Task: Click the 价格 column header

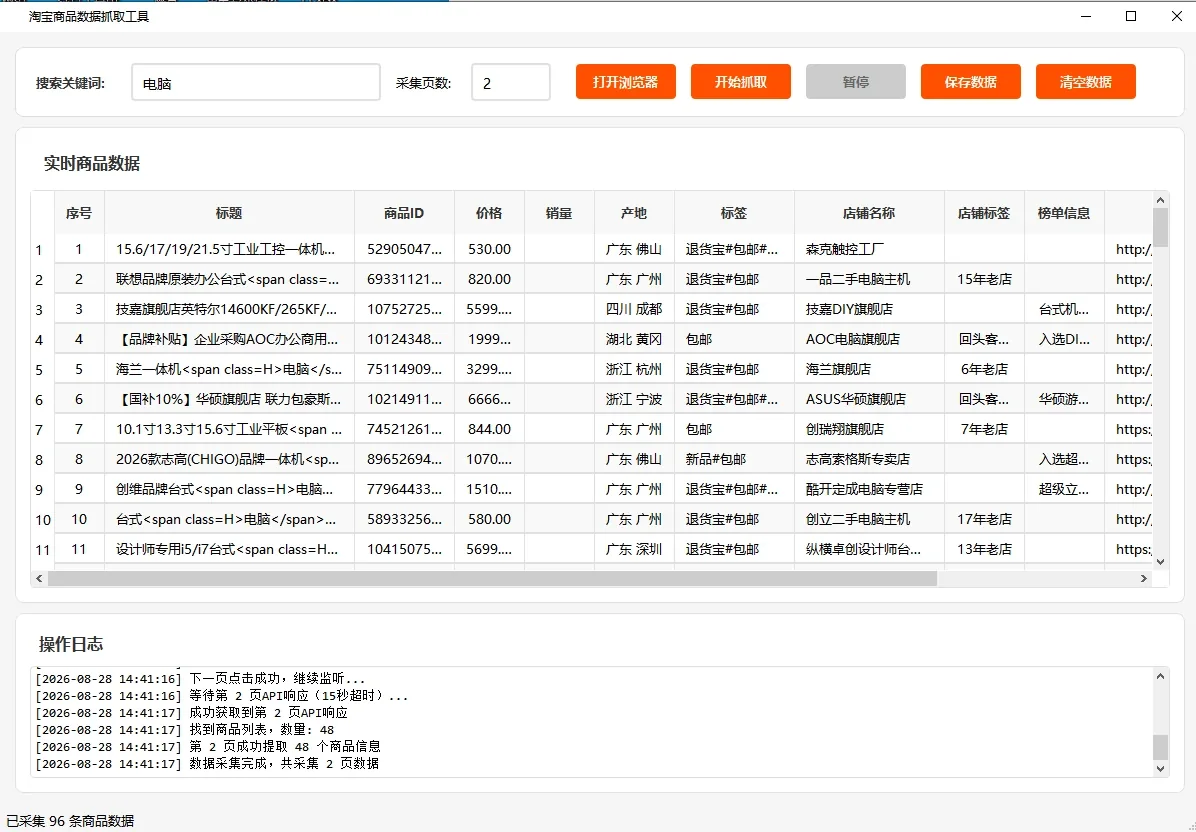Action: point(489,213)
